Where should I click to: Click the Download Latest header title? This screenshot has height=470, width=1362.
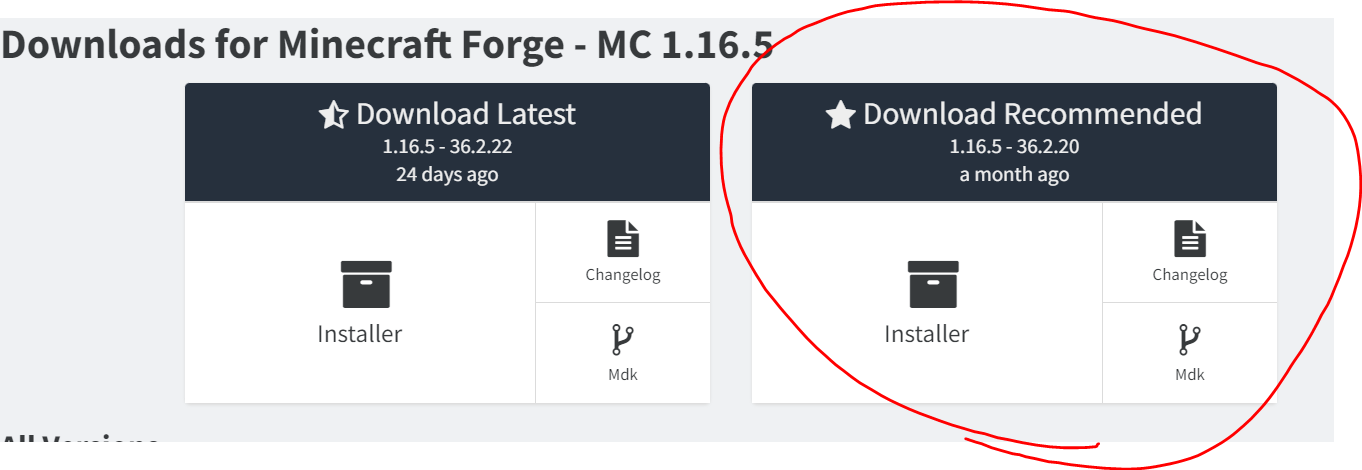coord(466,114)
